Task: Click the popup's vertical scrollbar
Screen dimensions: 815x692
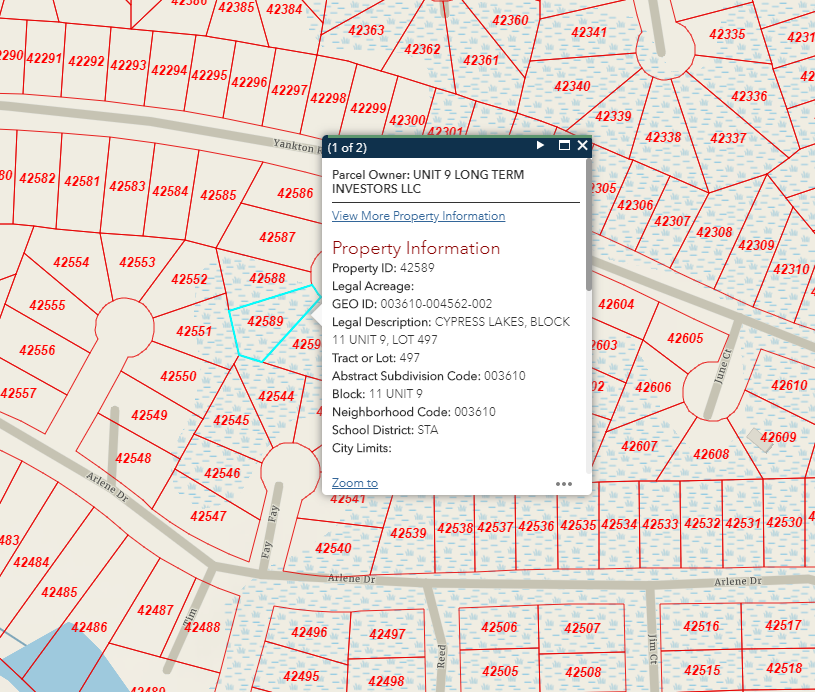Action: [x=588, y=260]
